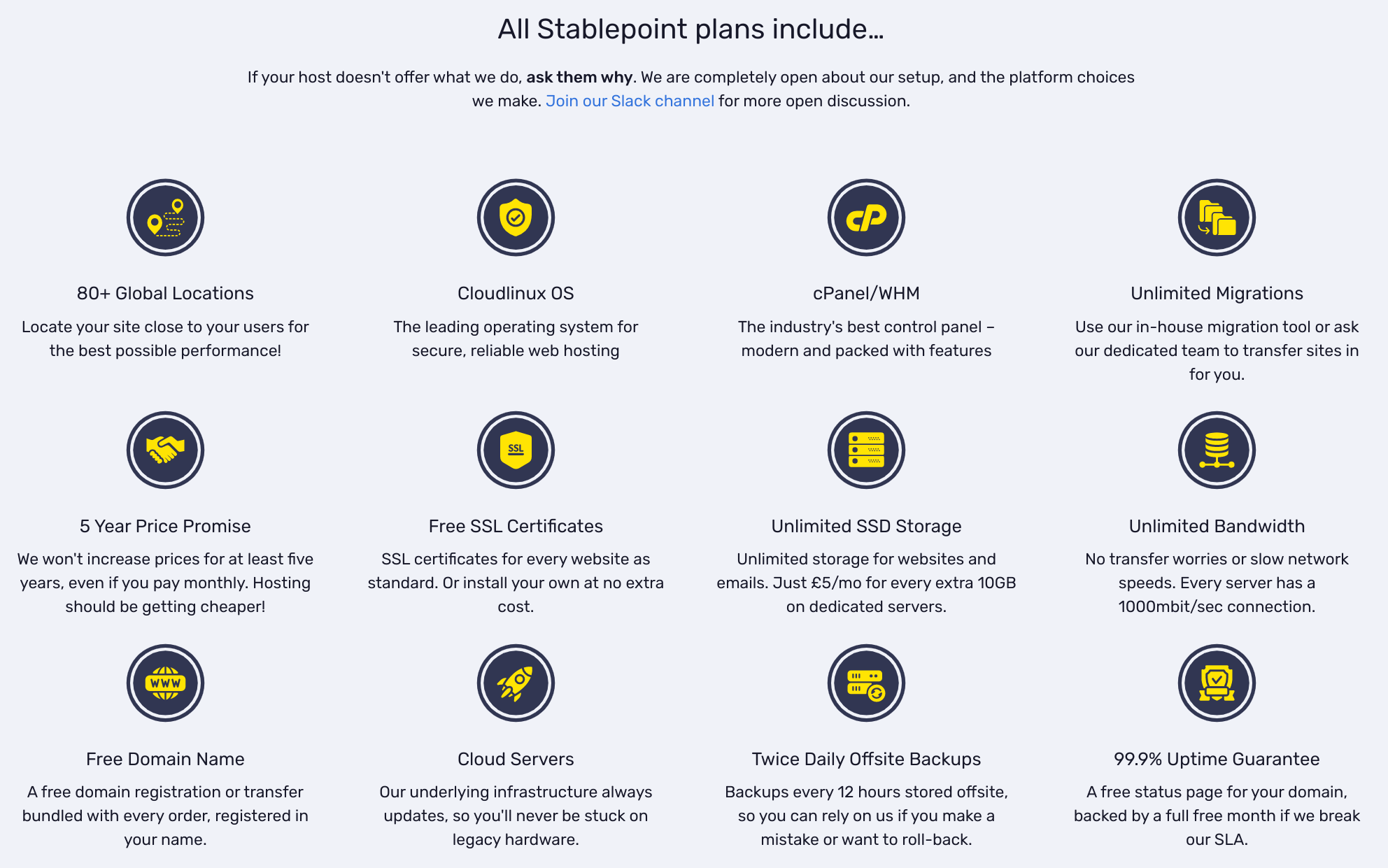
Task: Click the Unlimited SSD Storage heading
Action: click(866, 526)
